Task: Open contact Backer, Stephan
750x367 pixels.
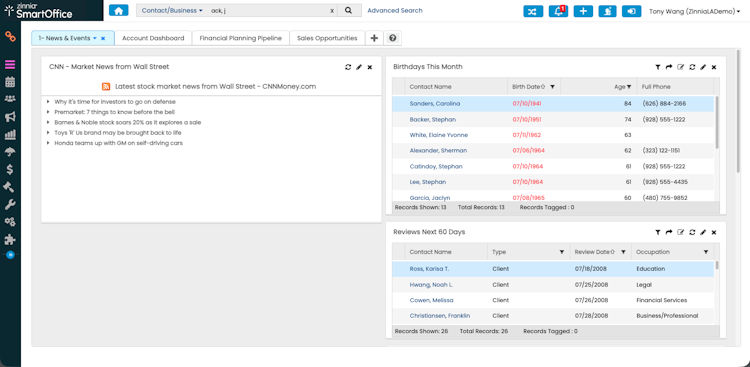Action: (x=432, y=120)
